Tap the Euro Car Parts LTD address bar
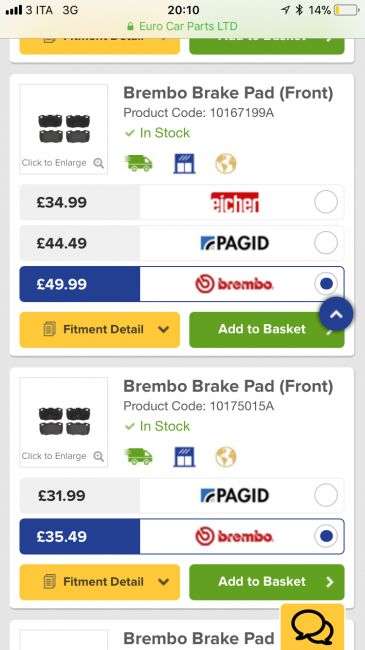365x650 pixels. pos(182,26)
